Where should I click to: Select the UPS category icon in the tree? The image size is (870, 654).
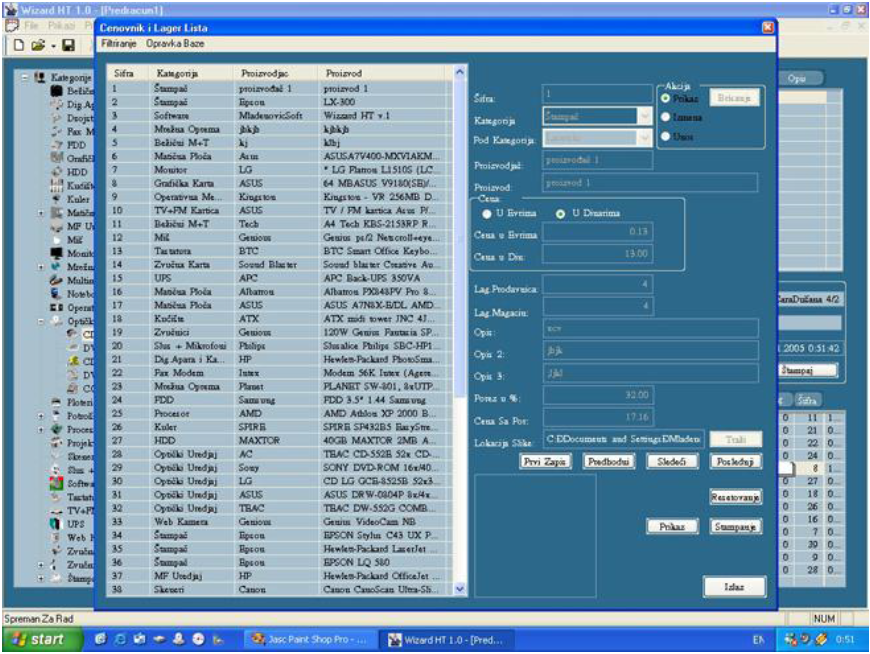pos(57,524)
